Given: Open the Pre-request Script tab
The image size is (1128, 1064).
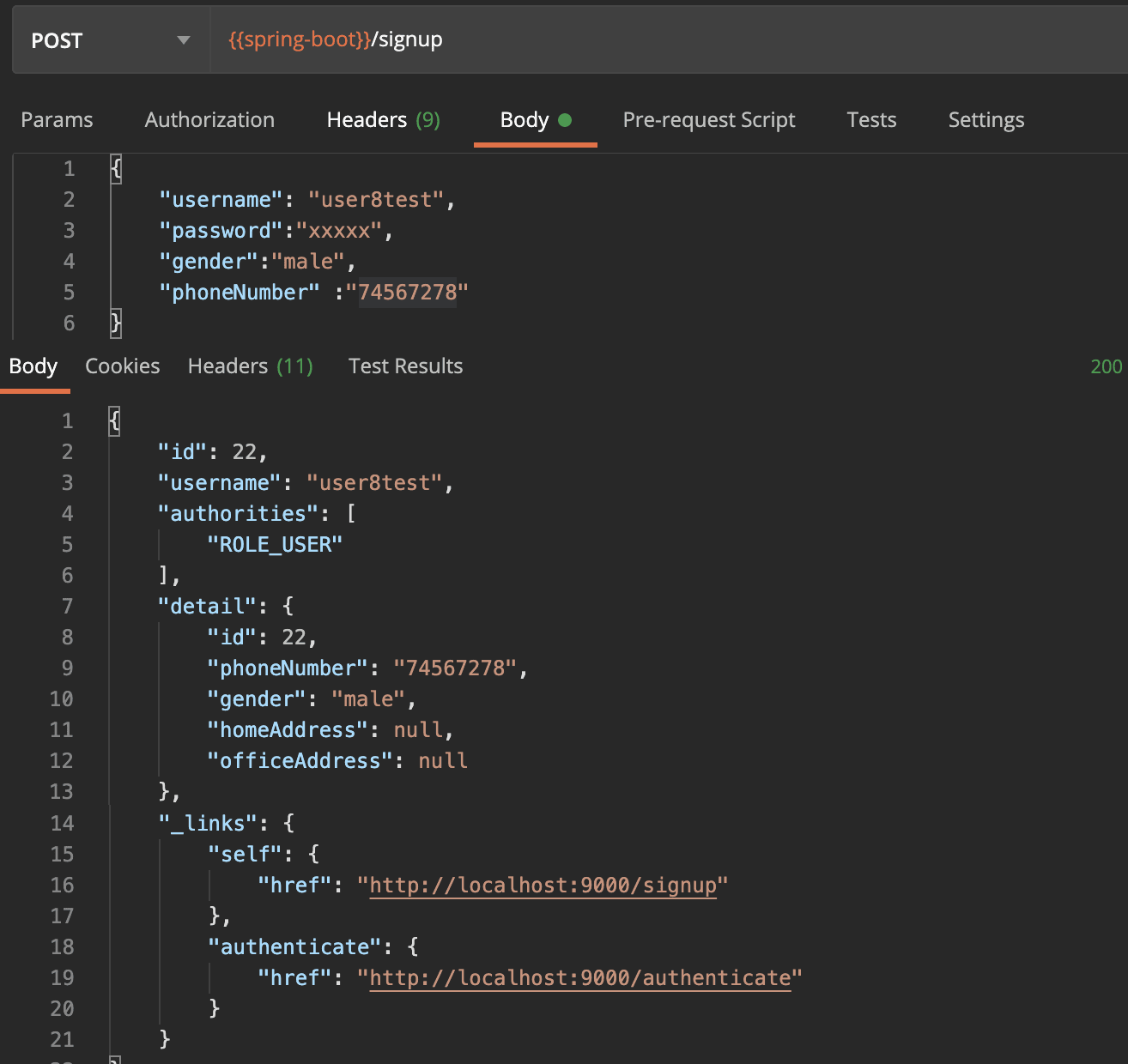Looking at the screenshot, I should 709,120.
